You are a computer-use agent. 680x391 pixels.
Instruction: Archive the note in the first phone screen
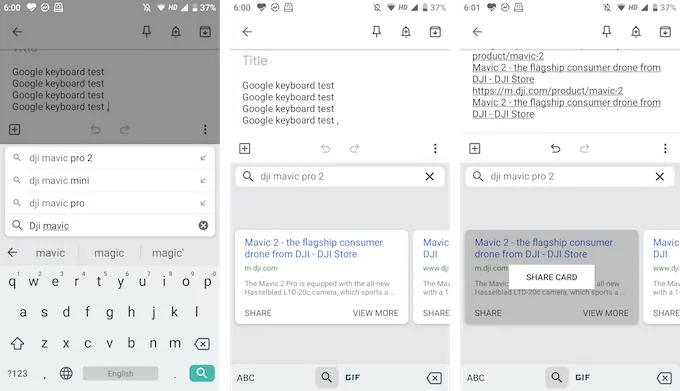pos(205,32)
